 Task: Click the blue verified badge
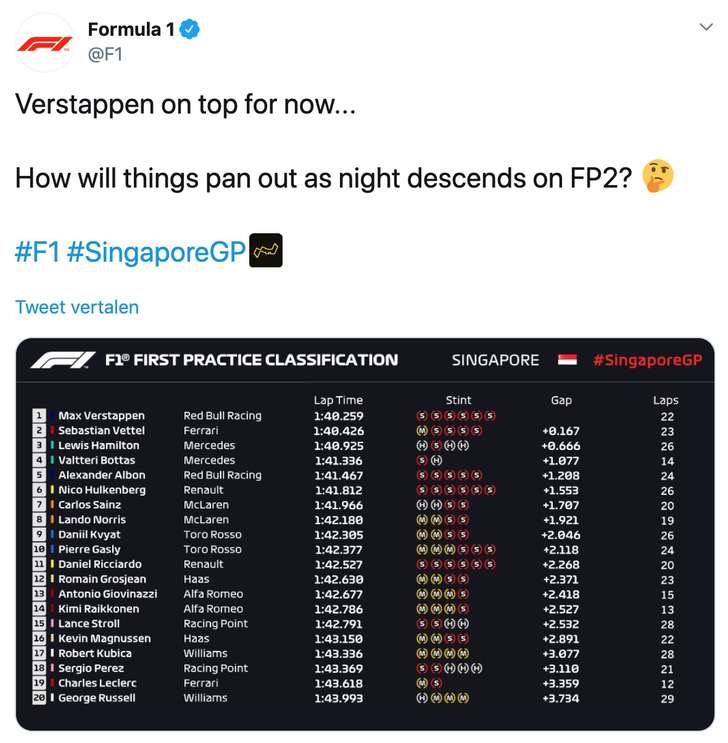188,30
